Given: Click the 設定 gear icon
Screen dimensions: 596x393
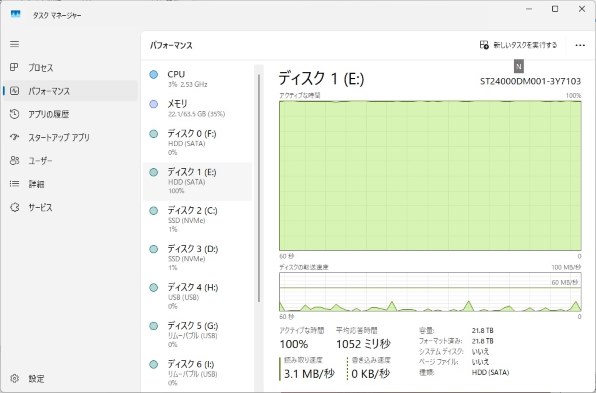Looking at the screenshot, I should [x=14, y=379].
